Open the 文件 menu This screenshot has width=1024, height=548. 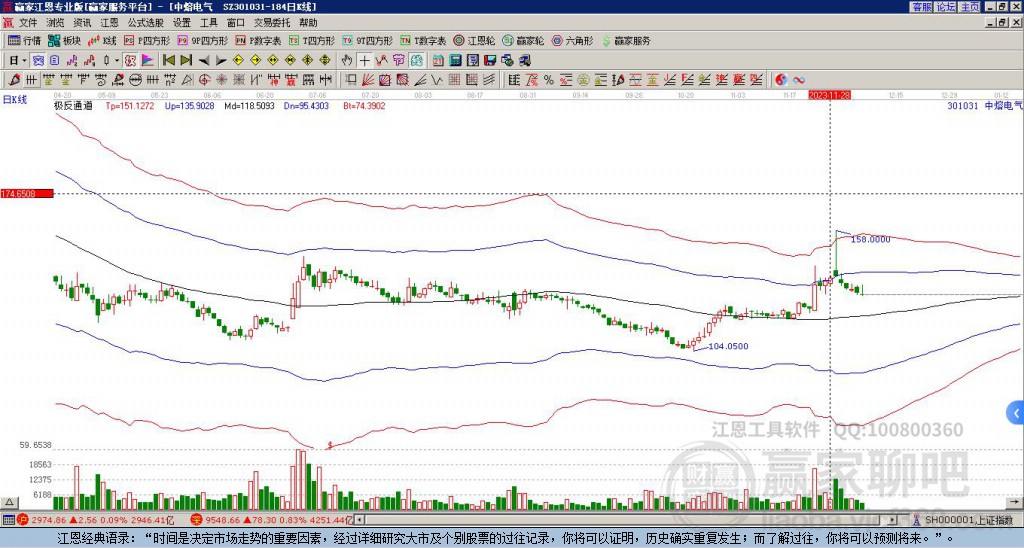click(x=28, y=23)
